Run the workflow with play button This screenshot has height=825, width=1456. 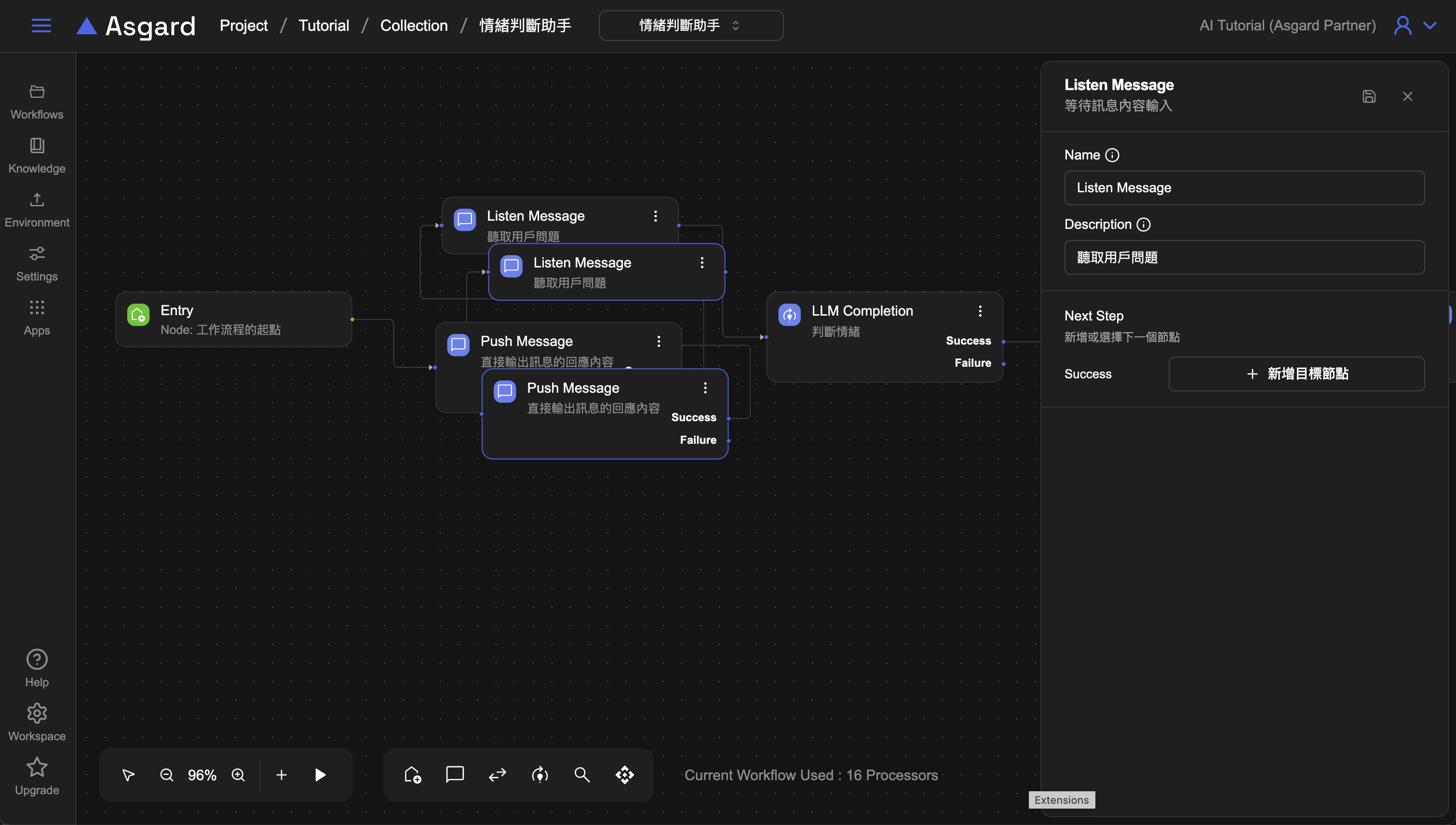320,774
